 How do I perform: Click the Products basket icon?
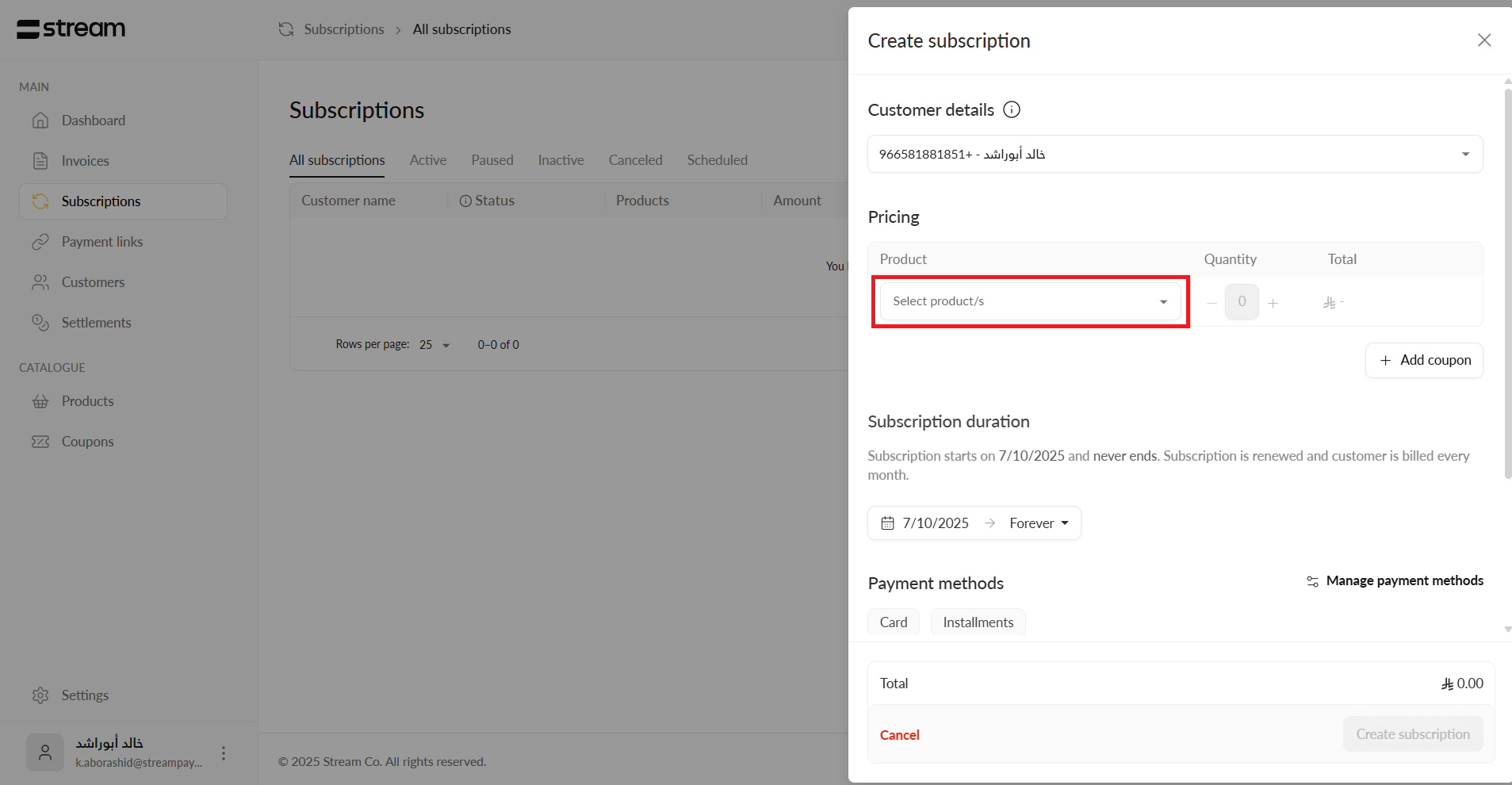point(40,401)
